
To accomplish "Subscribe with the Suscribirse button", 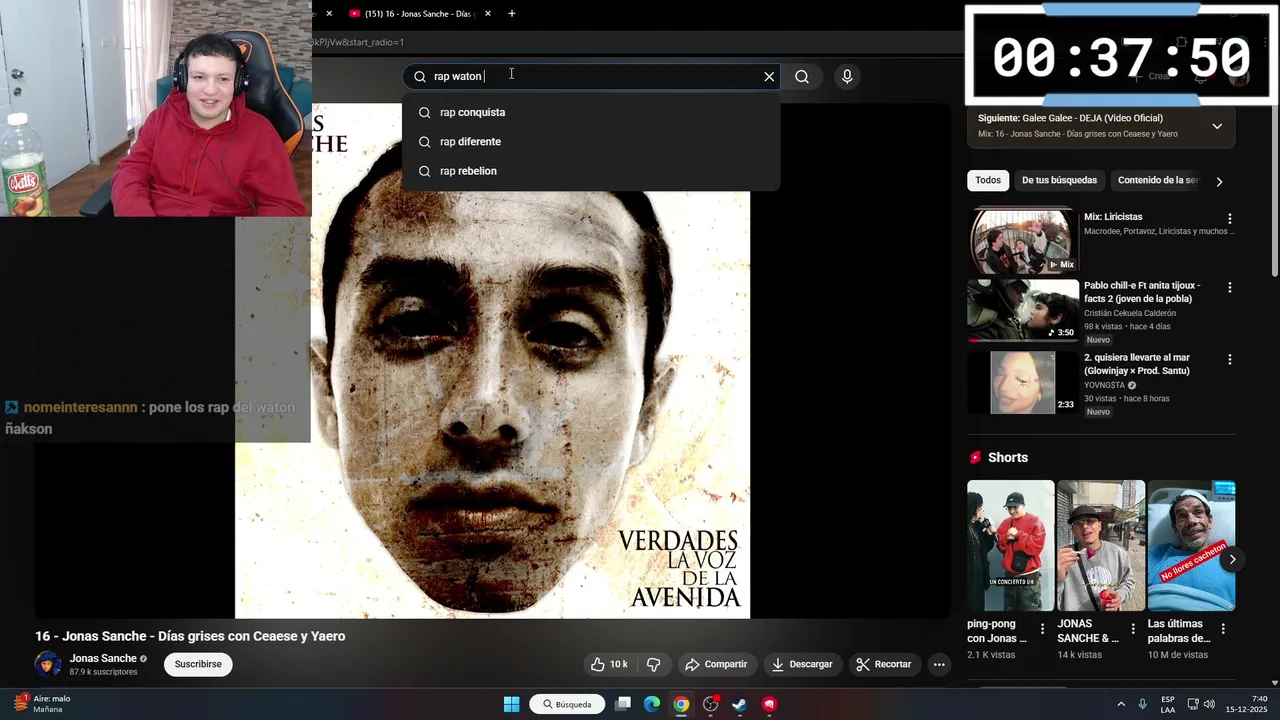I will (x=198, y=664).
